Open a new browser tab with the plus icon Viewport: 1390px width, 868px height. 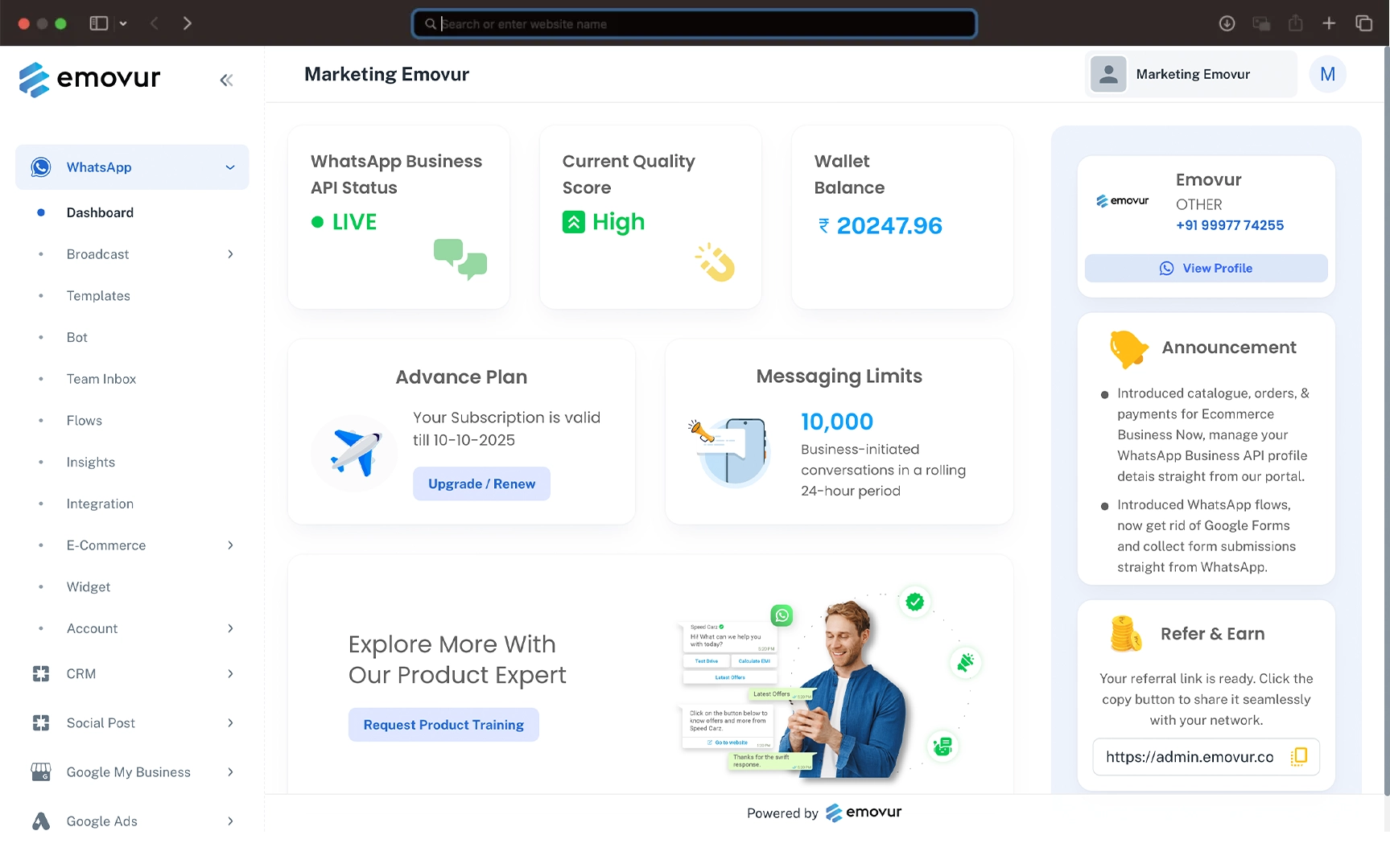coord(1329,23)
